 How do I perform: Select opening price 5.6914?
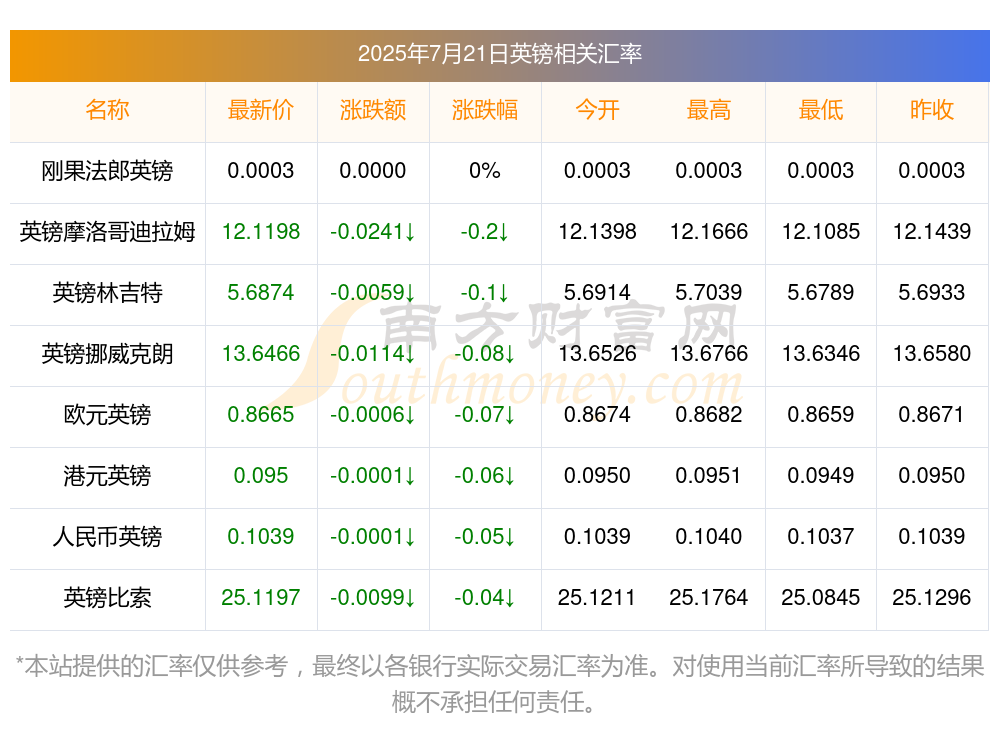(597, 293)
